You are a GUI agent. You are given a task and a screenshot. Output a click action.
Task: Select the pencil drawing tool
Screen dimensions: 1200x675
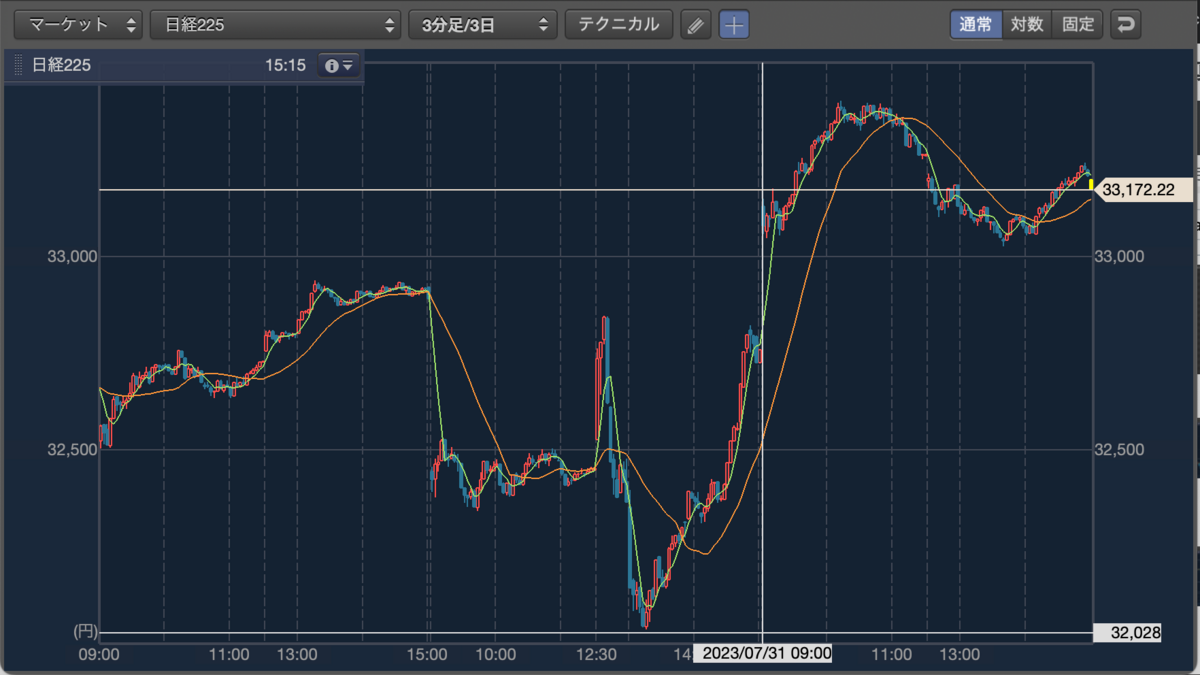695,25
